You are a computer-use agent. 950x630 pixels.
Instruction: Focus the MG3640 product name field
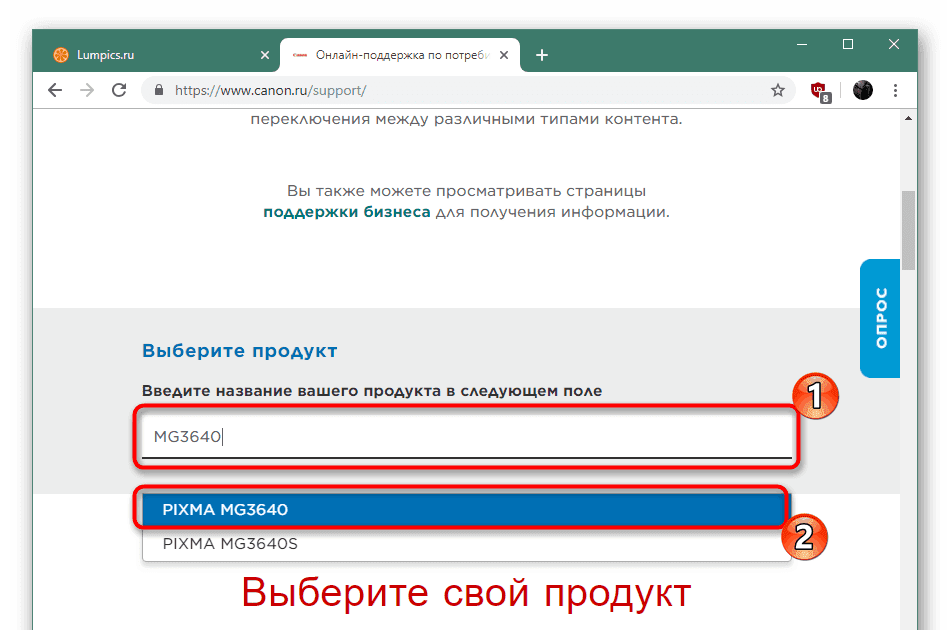pos(467,437)
